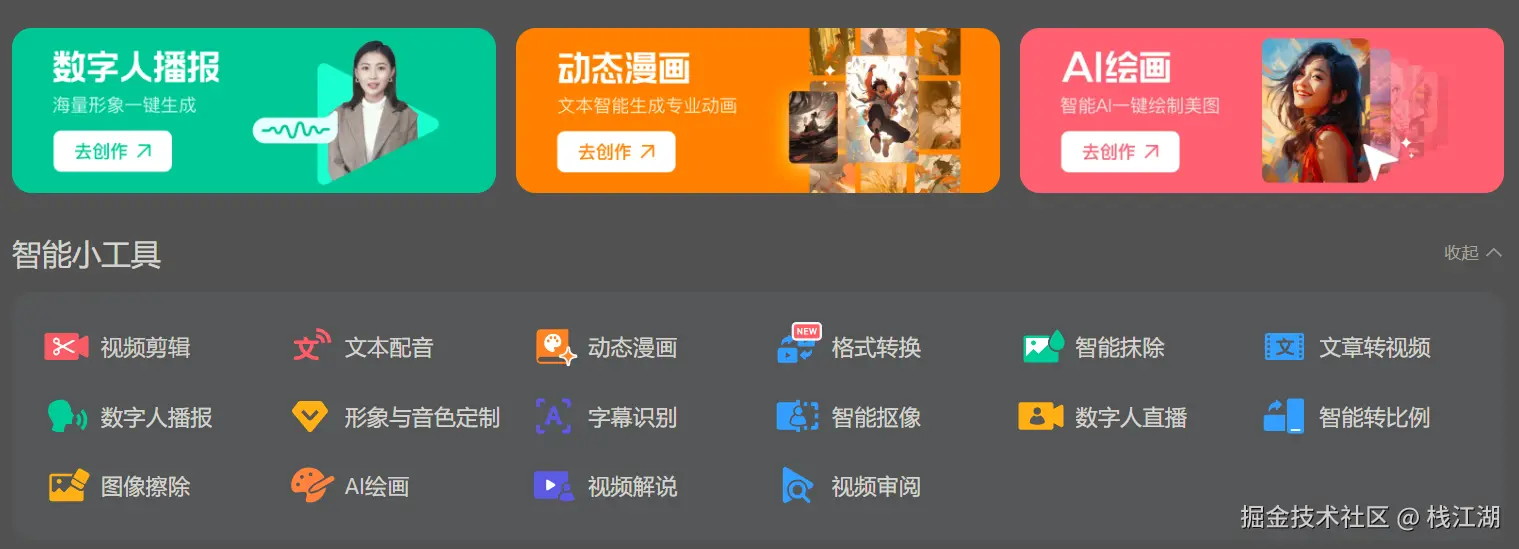Open the 动态漫画 palette icon
Image resolution: width=1519 pixels, height=549 pixels.
pyautogui.click(x=555, y=347)
